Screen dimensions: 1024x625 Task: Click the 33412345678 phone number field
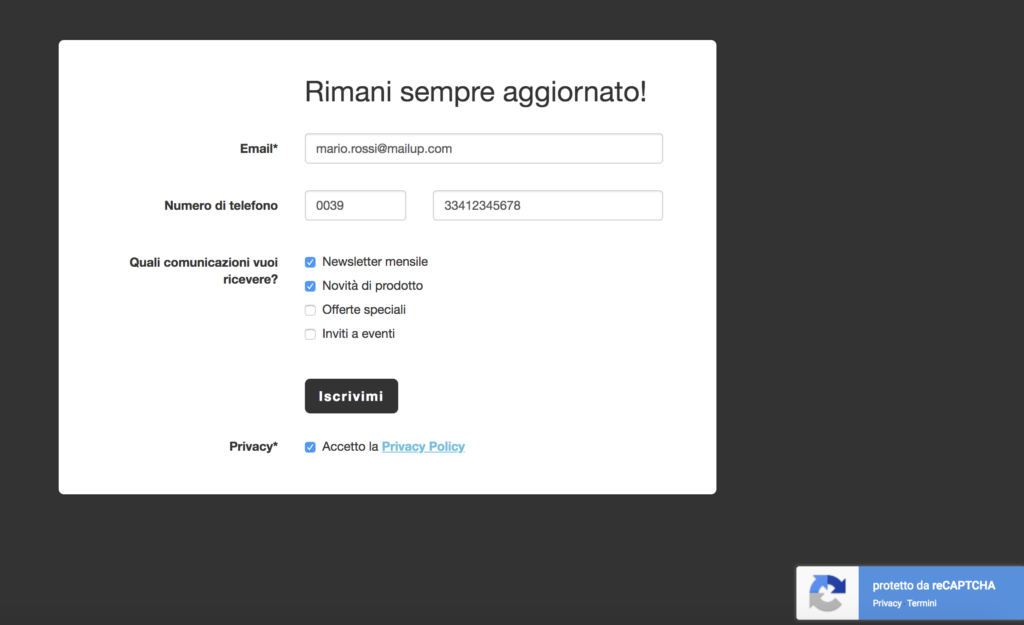[x=547, y=206]
